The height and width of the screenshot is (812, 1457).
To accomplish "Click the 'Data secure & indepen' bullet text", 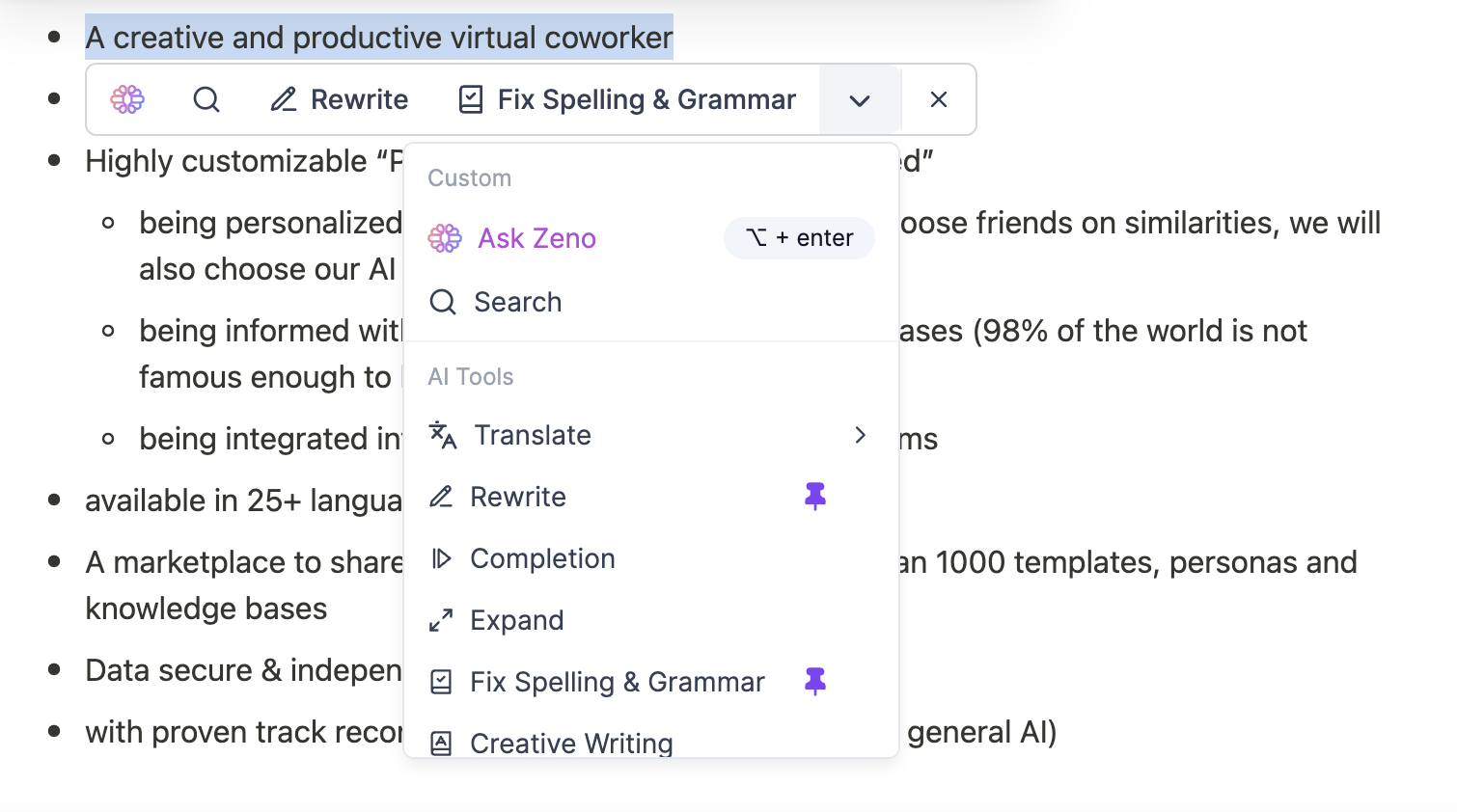I will [243, 670].
